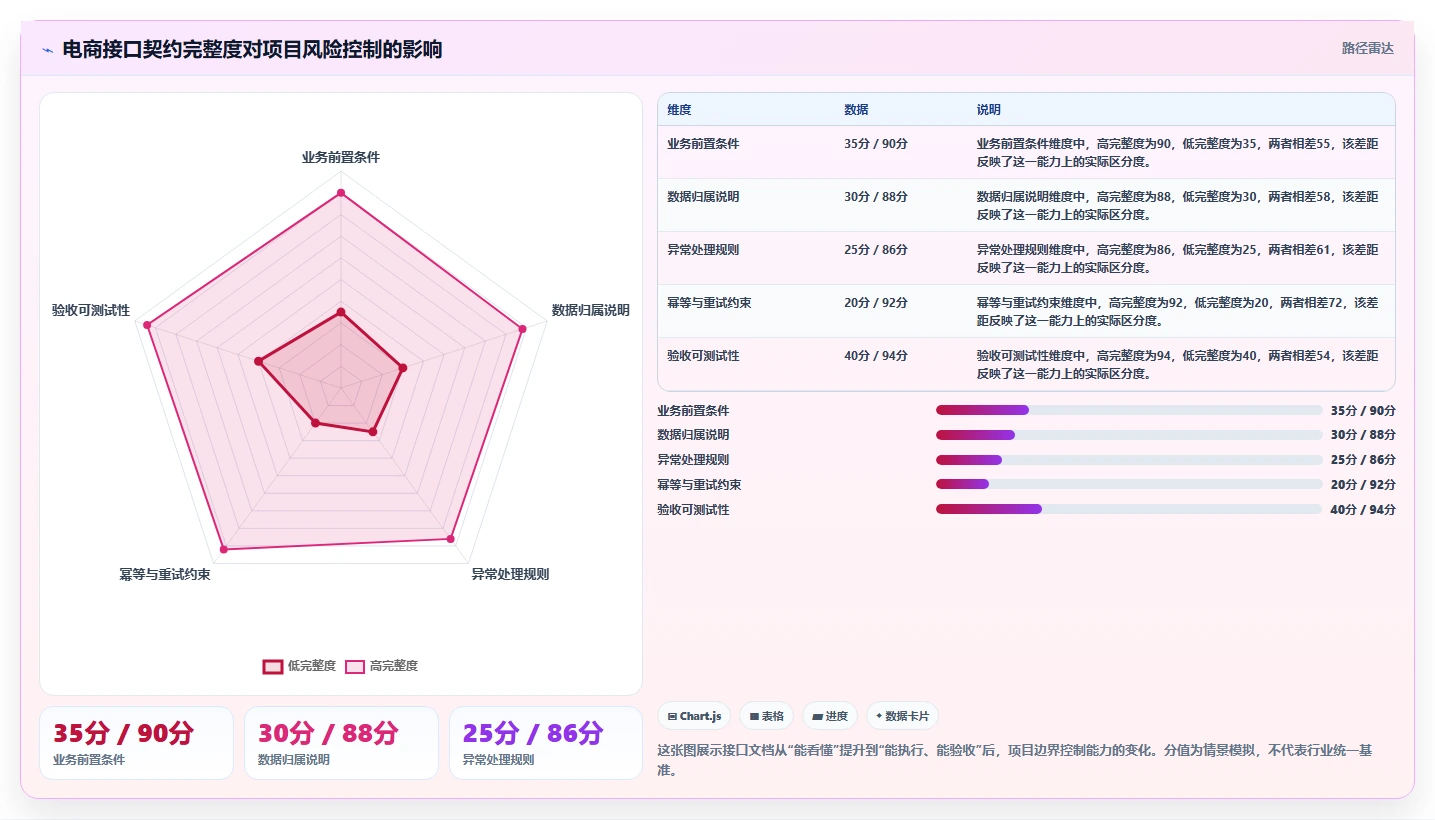Click the 异常处理规则 table row name
The image size is (1435, 820).
click(x=703, y=250)
